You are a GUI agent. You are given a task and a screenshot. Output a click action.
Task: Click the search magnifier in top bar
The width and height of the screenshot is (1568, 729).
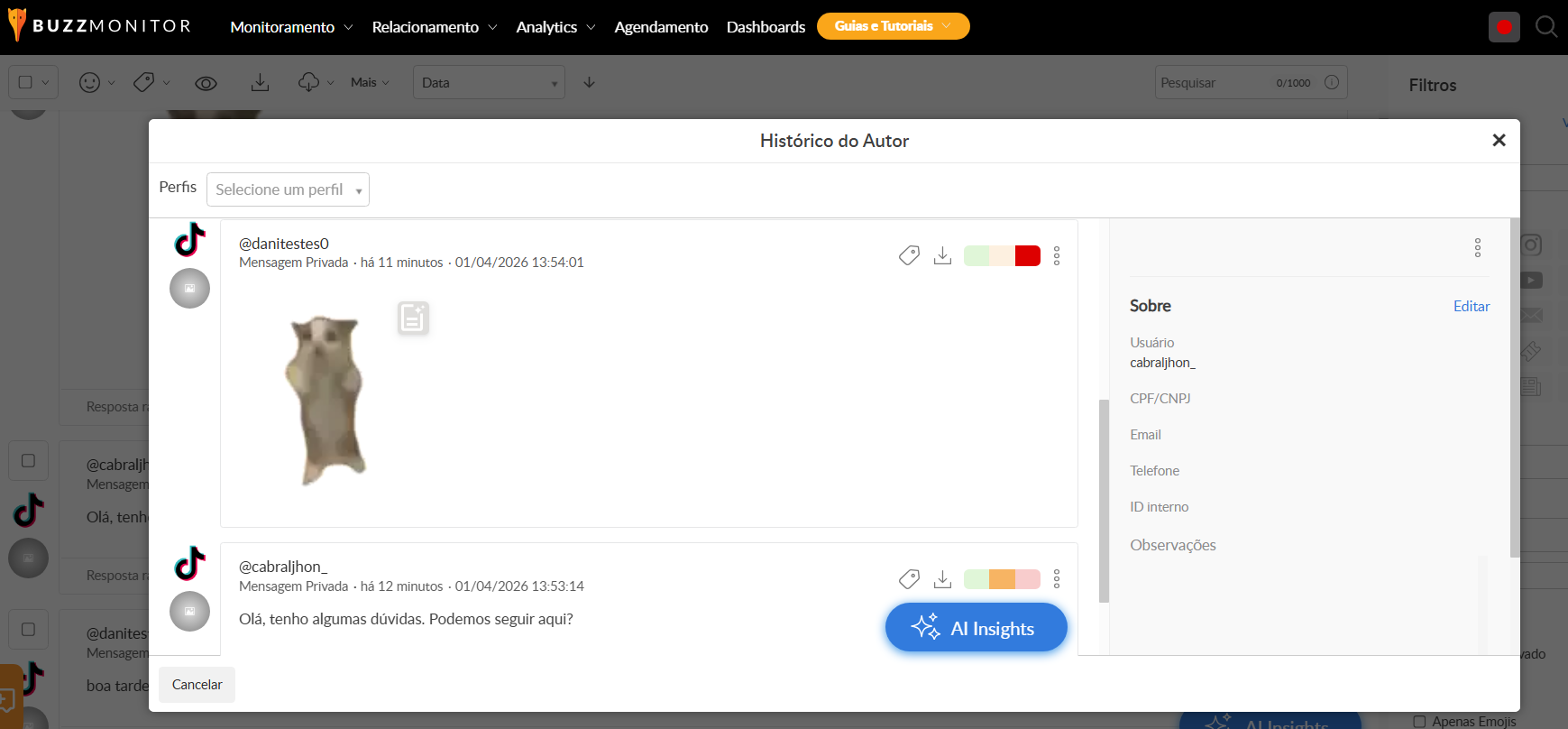(x=1546, y=26)
